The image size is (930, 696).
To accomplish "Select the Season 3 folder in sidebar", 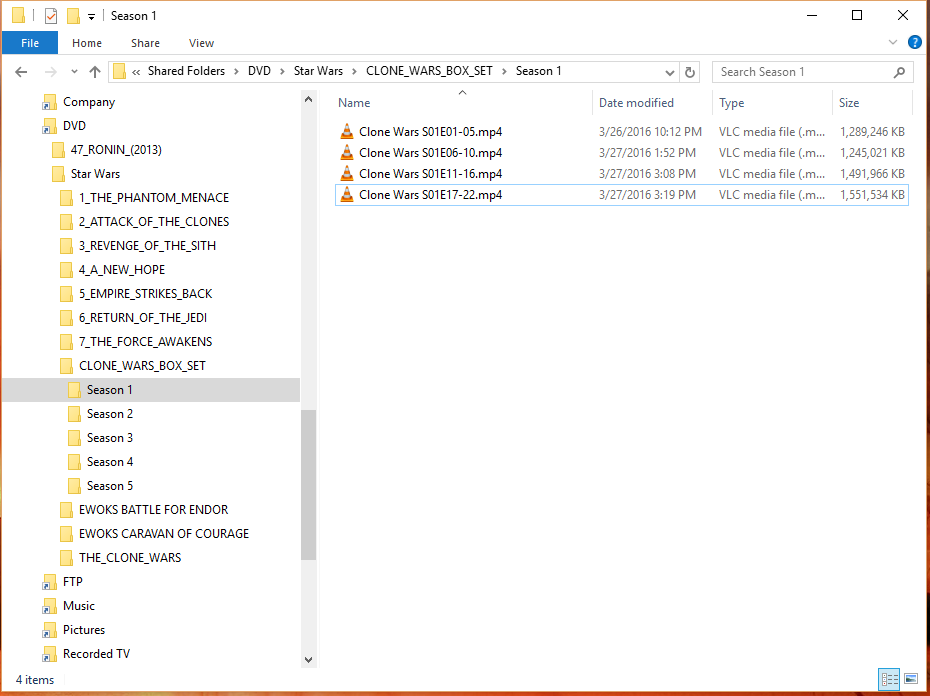I will 110,437.
